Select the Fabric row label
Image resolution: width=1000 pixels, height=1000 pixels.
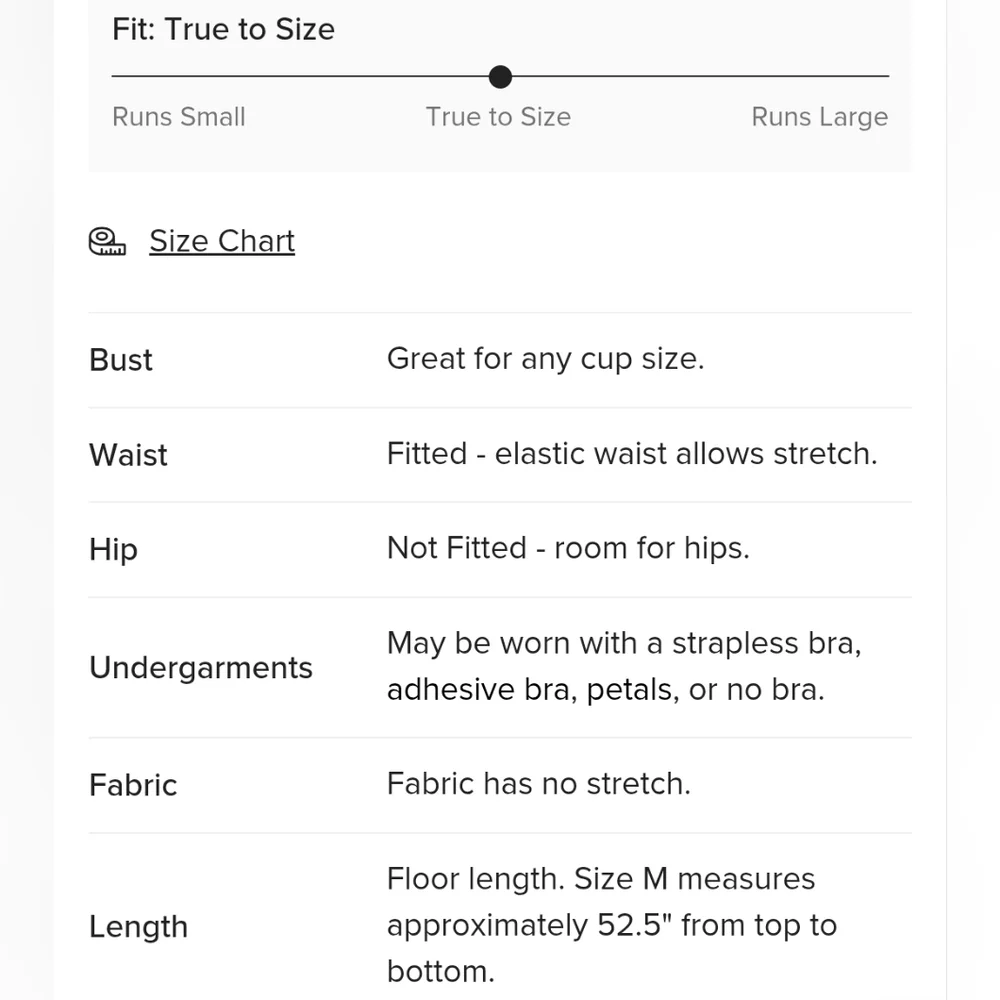[133, 785]
